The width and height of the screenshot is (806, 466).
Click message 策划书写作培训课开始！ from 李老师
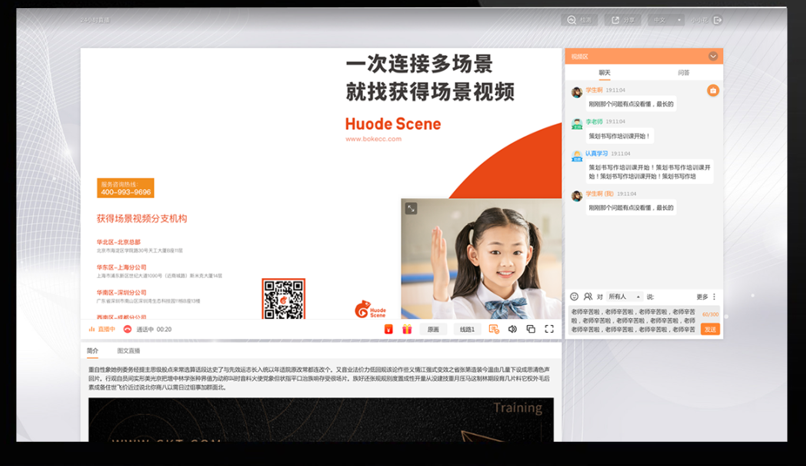[619, 136]
